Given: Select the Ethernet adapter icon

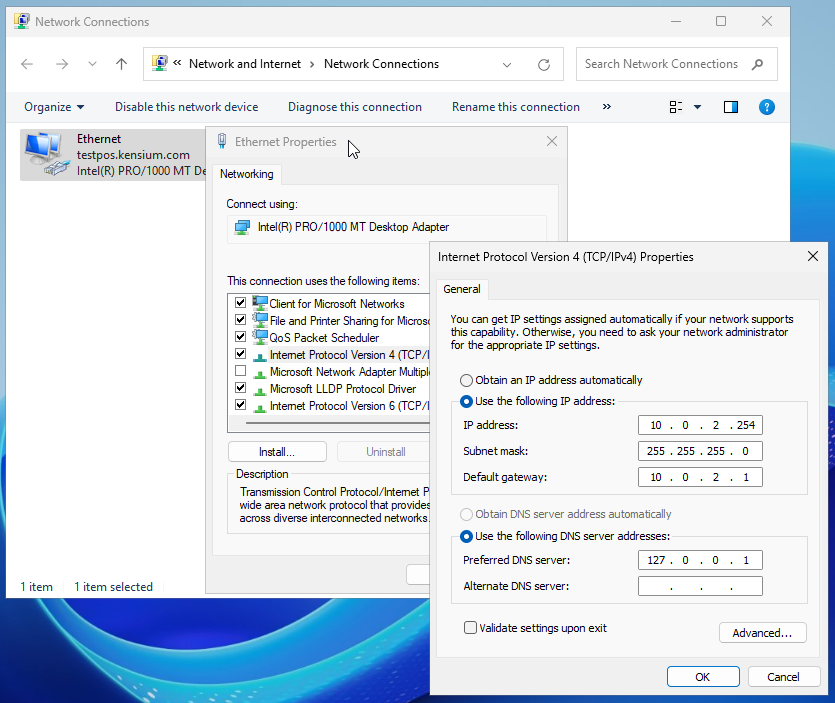Looking at the screenshot, I should [46, 154].
